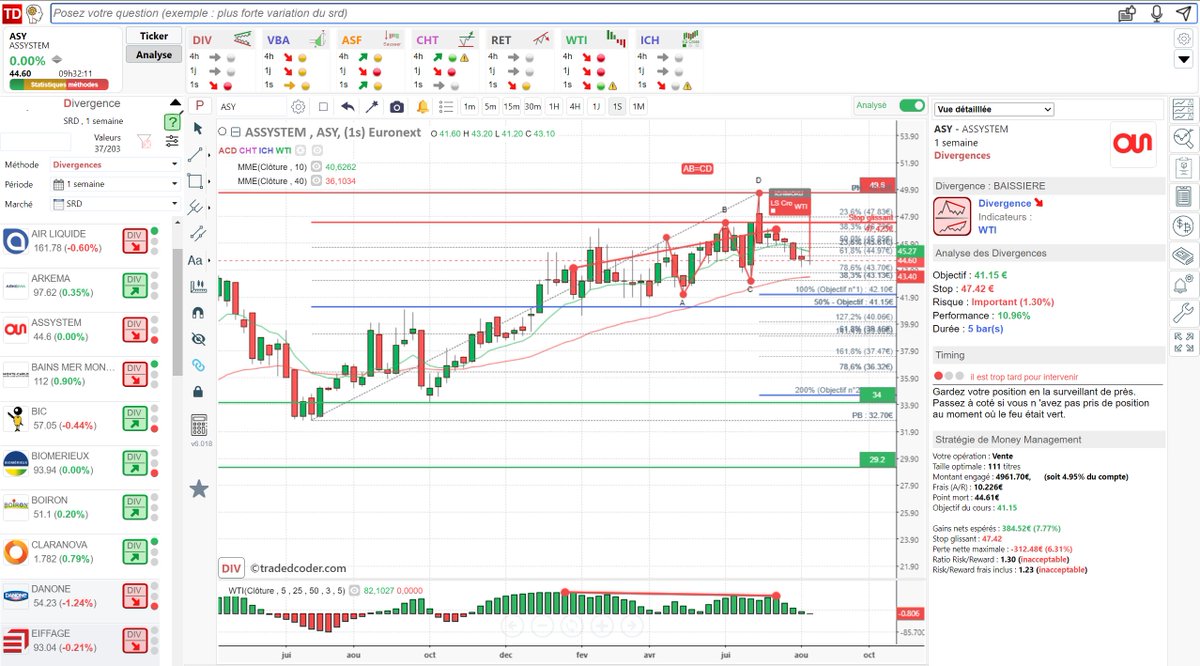Click the AI brain assistant icon
This screenshot has height=666, width=1200.
(x=34, y=13)
